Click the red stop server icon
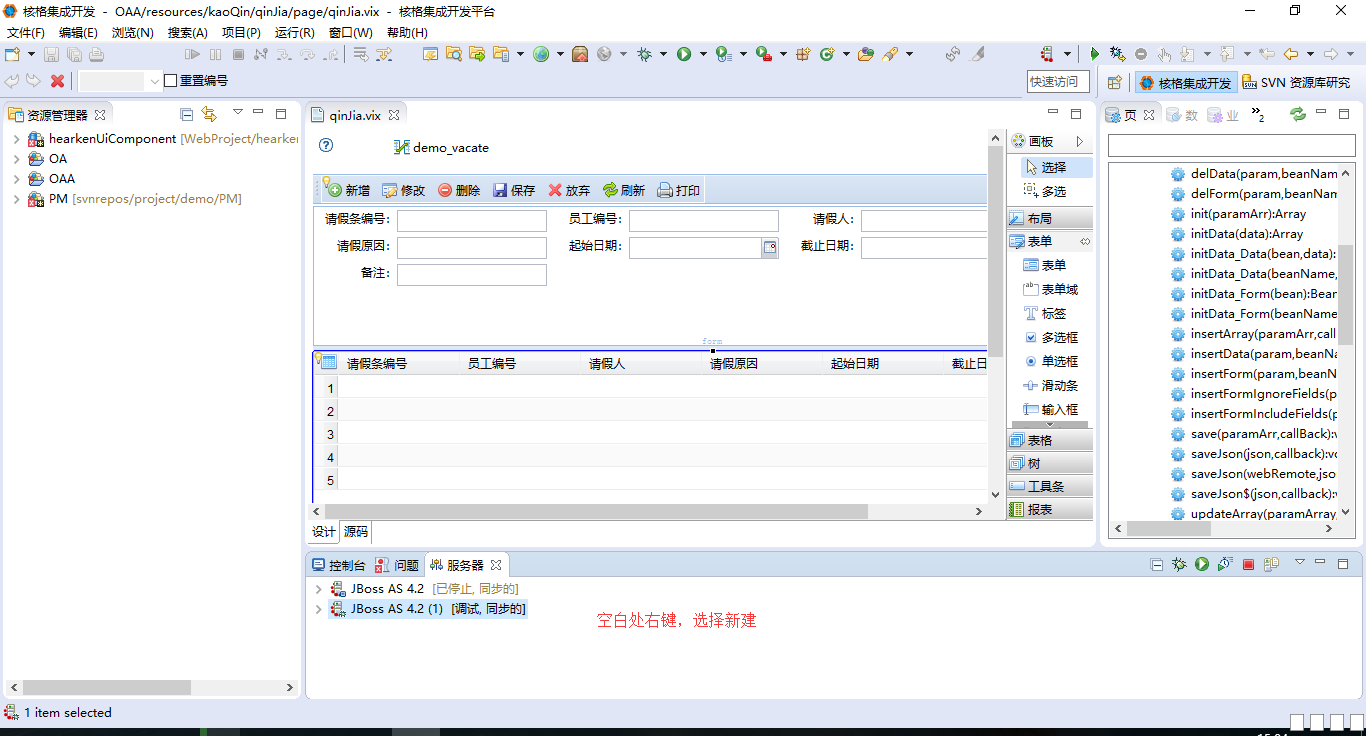The width and height of the screenshot is (1366, 736). pyautogui.click(x=1248, y=565)
